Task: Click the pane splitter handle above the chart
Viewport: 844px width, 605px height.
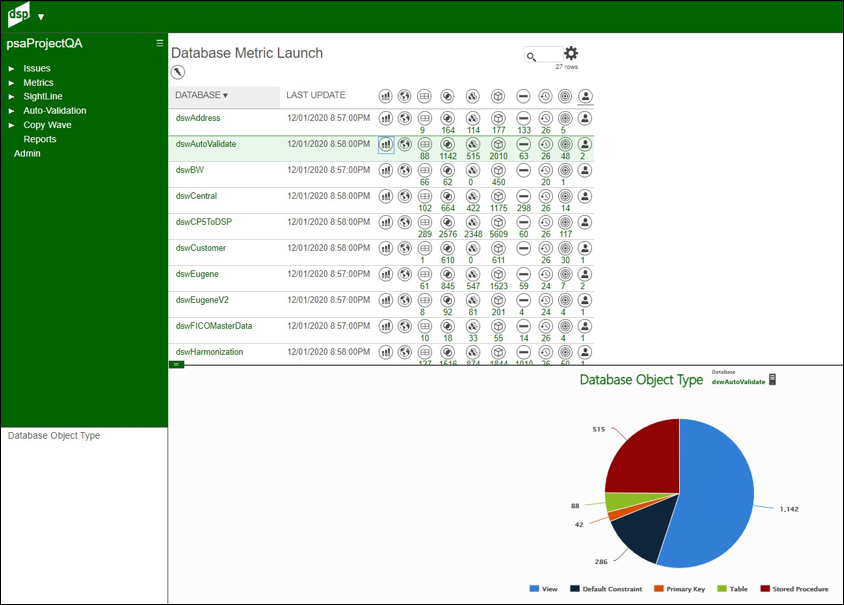Action: click(177, 364)
